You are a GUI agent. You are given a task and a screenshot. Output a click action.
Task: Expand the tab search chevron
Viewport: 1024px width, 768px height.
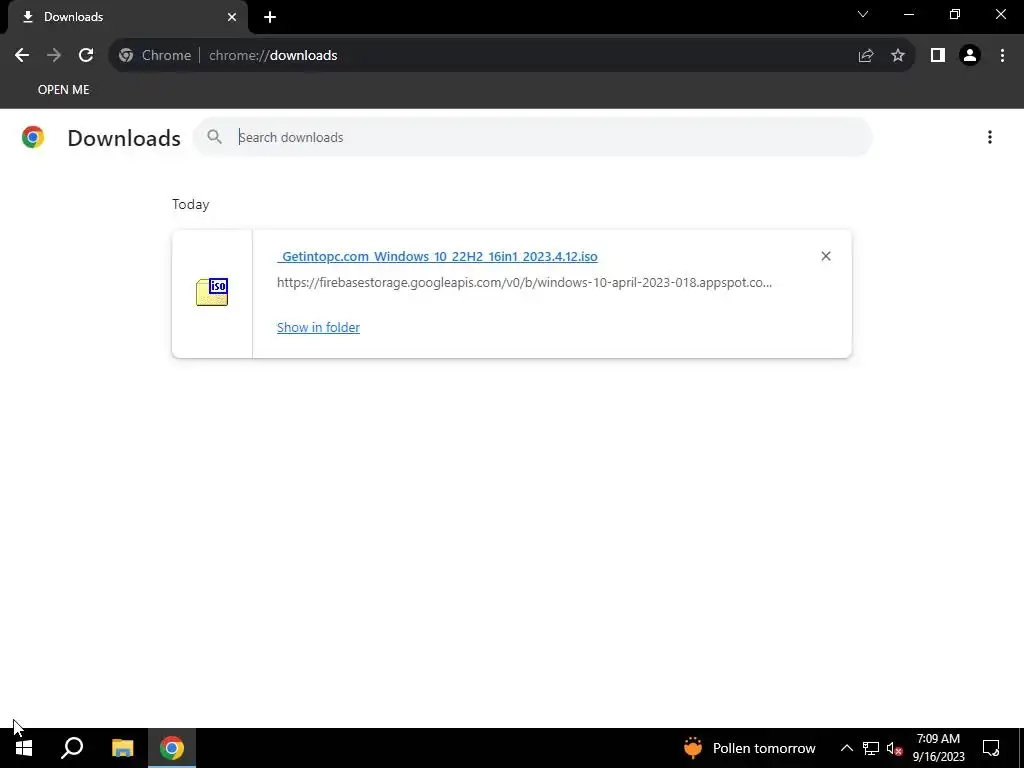click(x=863, y=14)
